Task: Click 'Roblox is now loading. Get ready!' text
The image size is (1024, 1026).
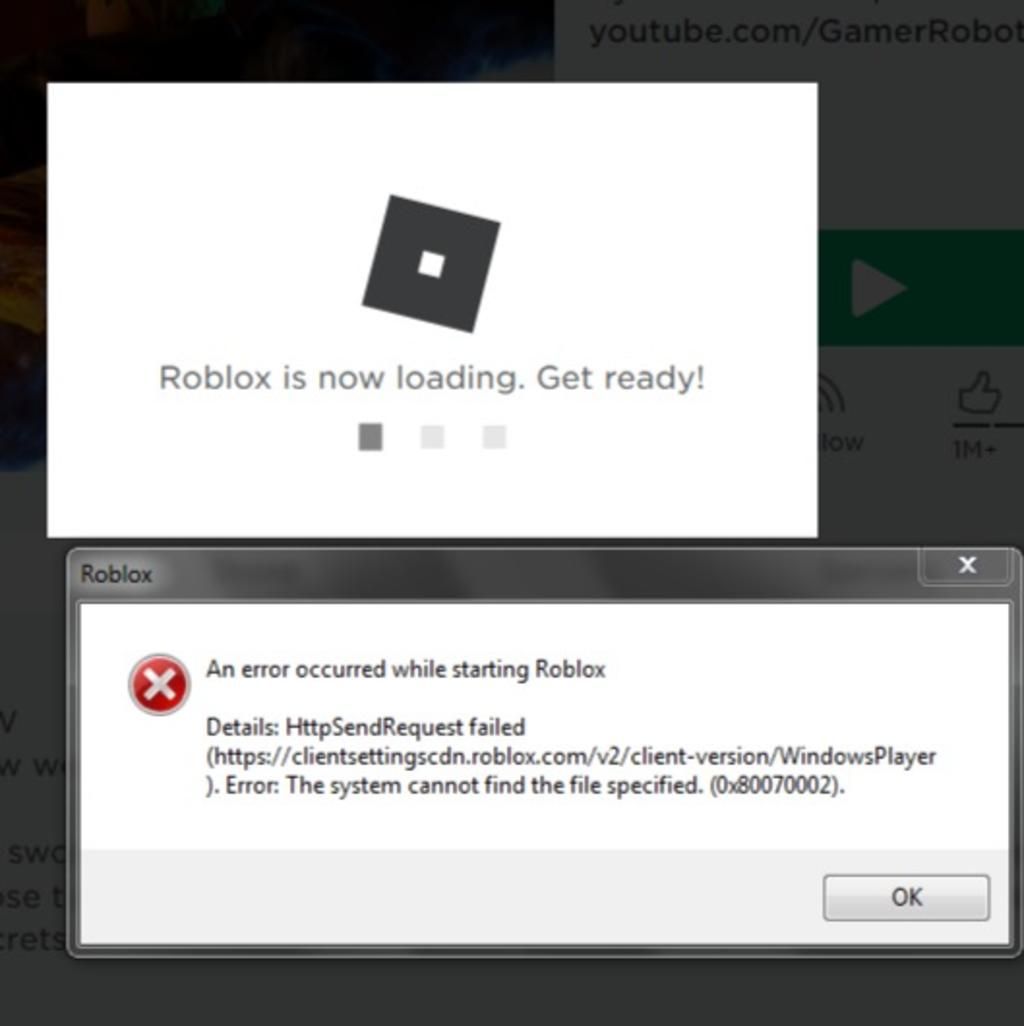Action: (432, 378)
